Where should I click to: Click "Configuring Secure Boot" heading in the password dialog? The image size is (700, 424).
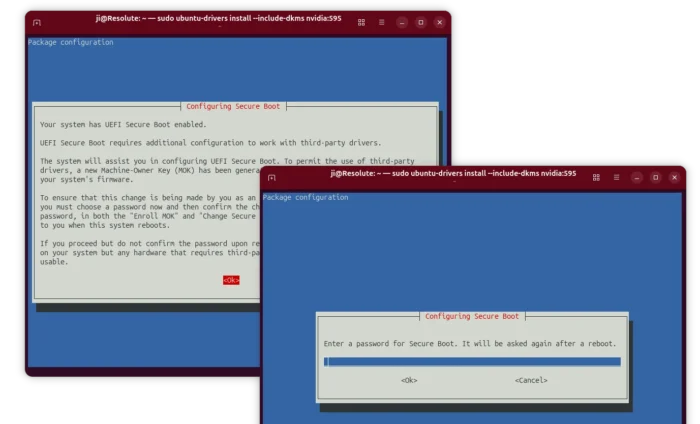point(472,317)
